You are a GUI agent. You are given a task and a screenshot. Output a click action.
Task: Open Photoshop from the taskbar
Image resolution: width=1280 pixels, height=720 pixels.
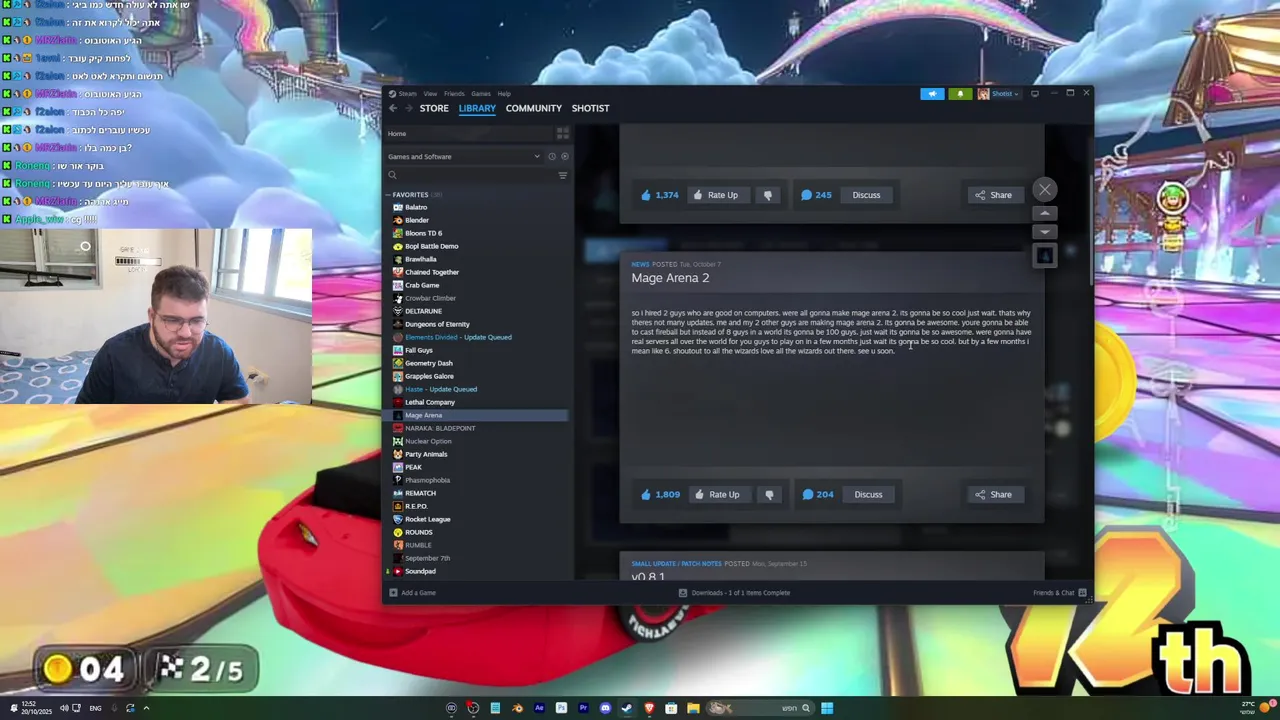click(x=561, y=708)
